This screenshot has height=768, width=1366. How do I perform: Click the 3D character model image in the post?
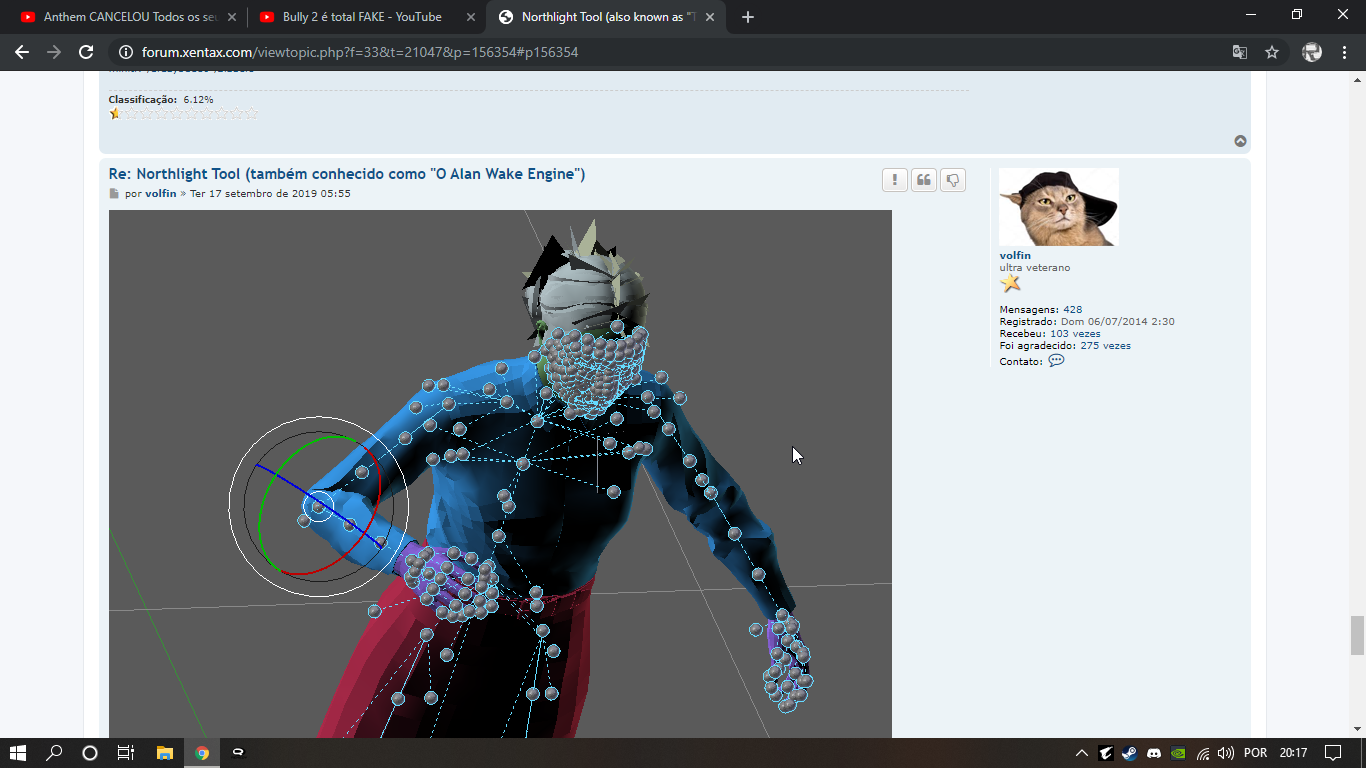pyautogui.click(x=500, y=474)
